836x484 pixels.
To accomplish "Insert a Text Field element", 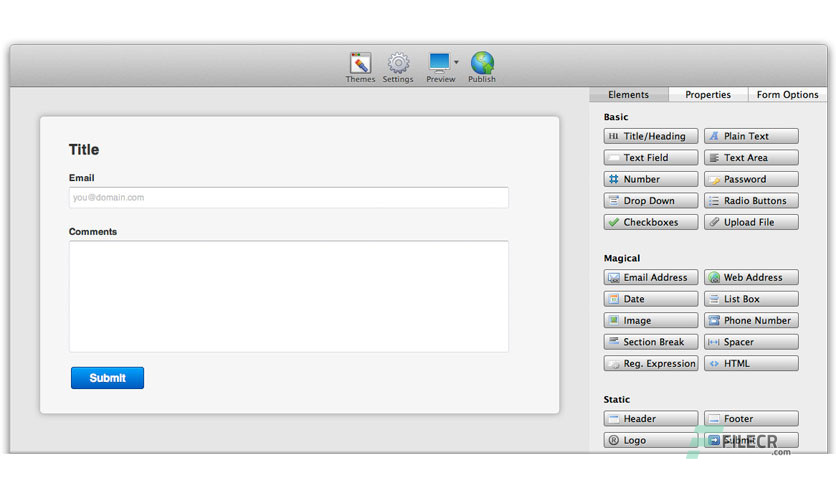I will coord(650,158).
